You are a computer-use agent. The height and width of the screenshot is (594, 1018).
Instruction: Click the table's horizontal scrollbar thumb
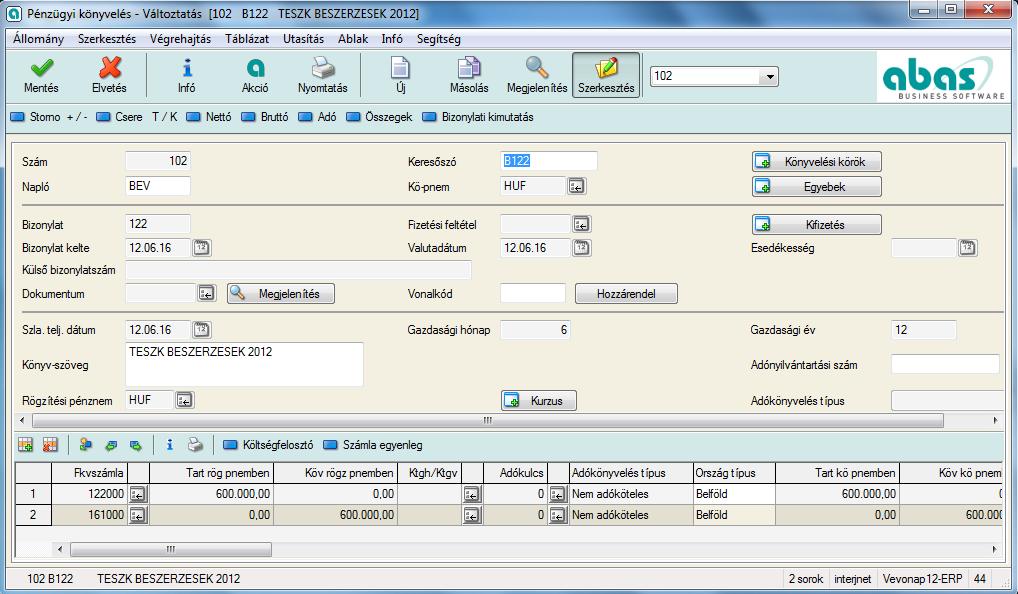point(171,549)
